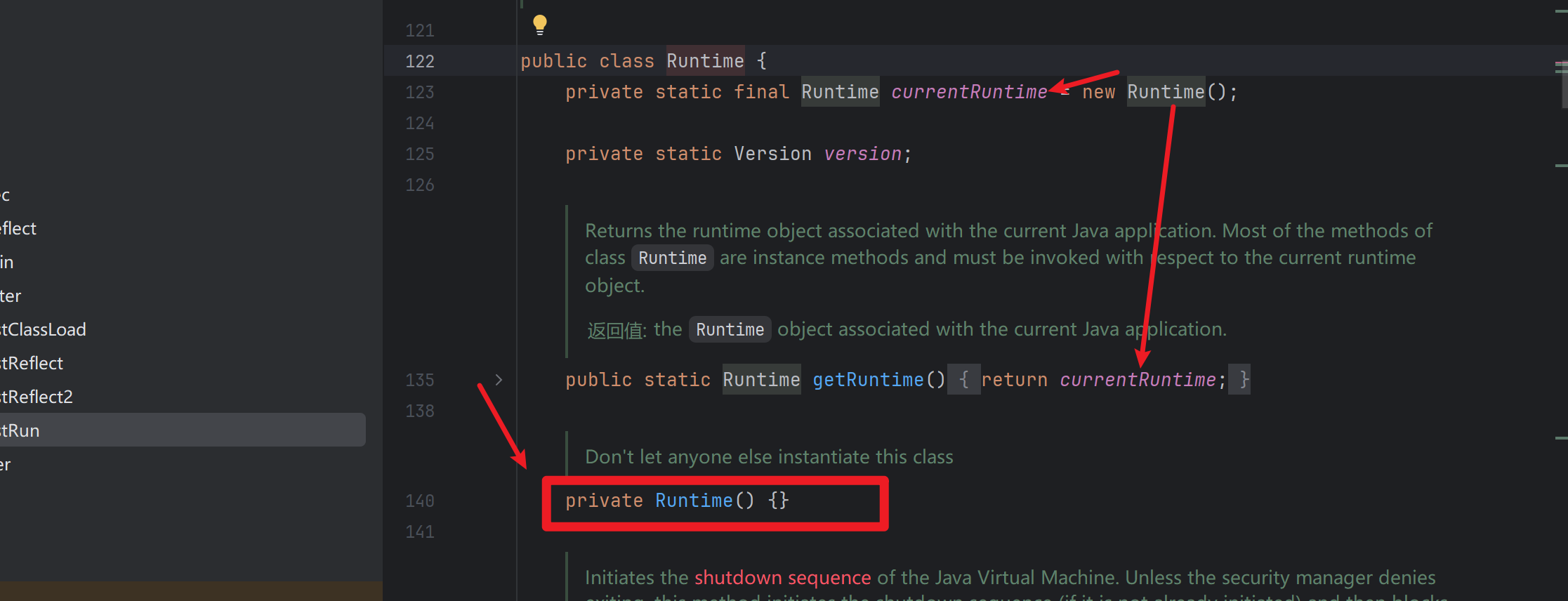Click the 'Version' type on line 125
The height and width of the screenshot is (601, 1568).
[x=772, y=154]
